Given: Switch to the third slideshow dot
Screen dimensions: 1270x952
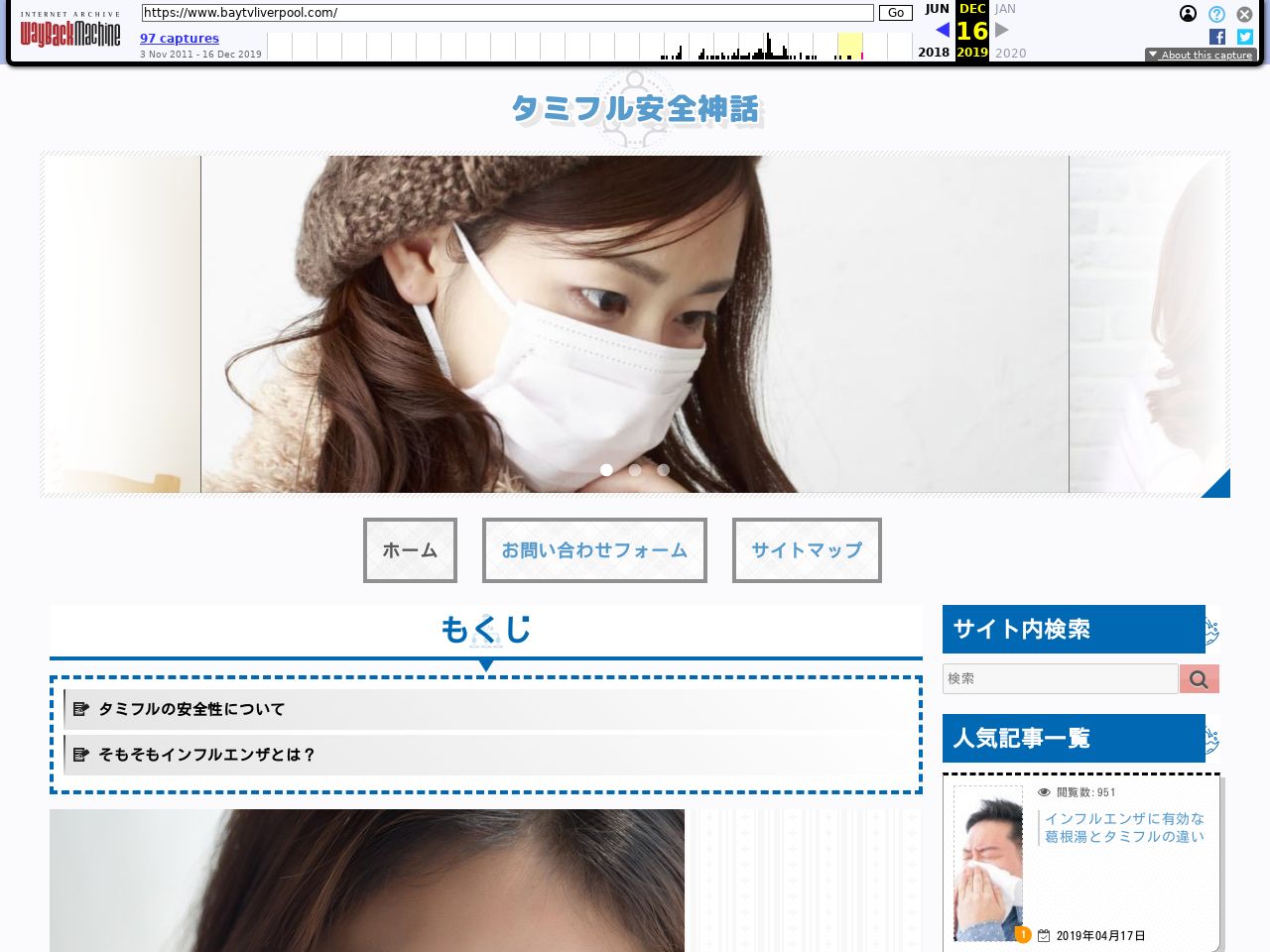Looking at the screenshot, I should (x=664, y=470).
